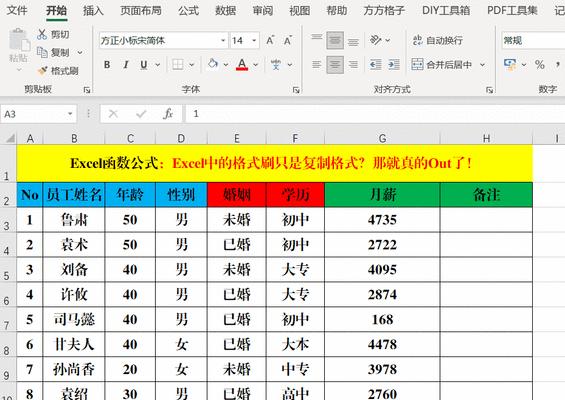Click inside the formula bar
The height and width of the screenshot is (400, 565).
pyautogui.click(x=375, y=114)
